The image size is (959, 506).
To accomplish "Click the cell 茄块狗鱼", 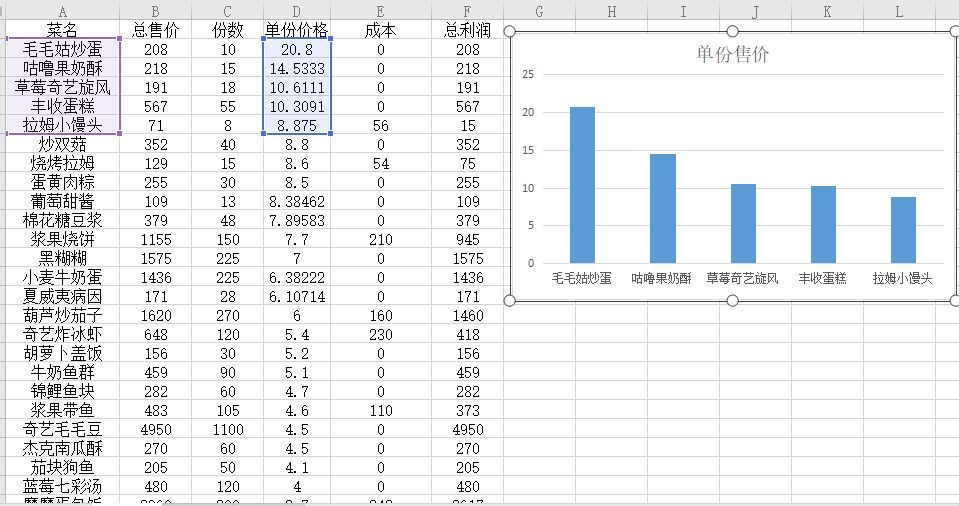I will [62, 467].
